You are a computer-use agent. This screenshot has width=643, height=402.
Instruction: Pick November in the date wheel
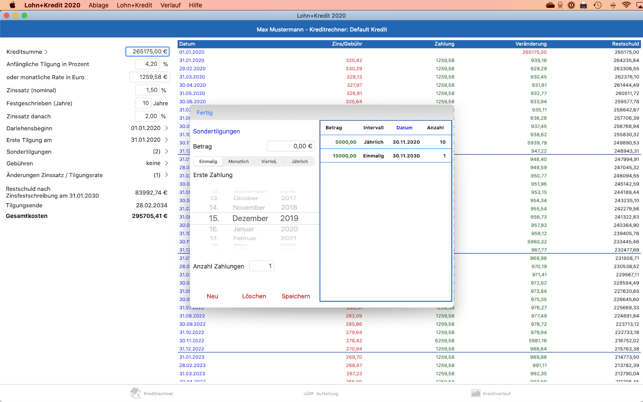coord(249,208)
